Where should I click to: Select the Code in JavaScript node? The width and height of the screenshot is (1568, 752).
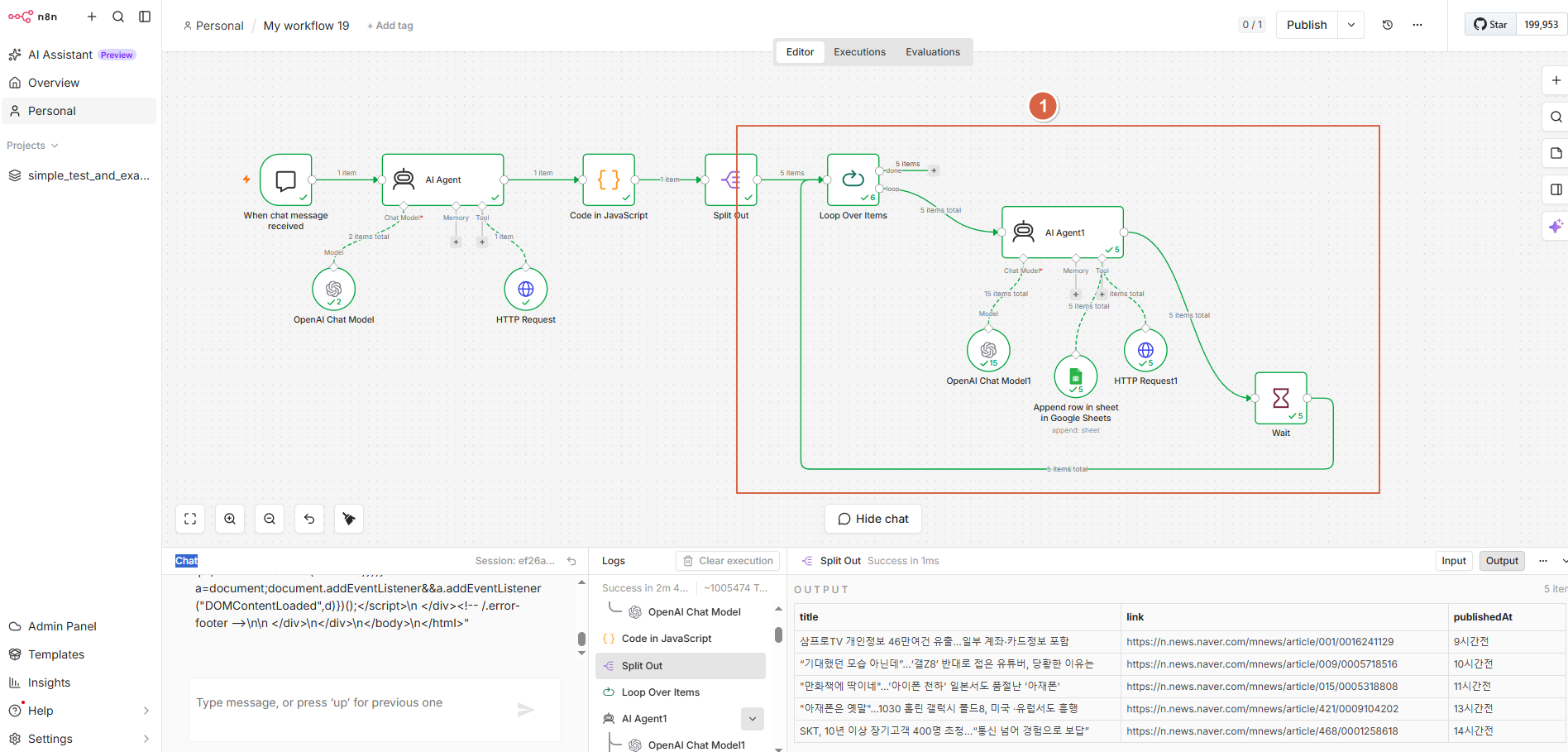pos(609,180)
